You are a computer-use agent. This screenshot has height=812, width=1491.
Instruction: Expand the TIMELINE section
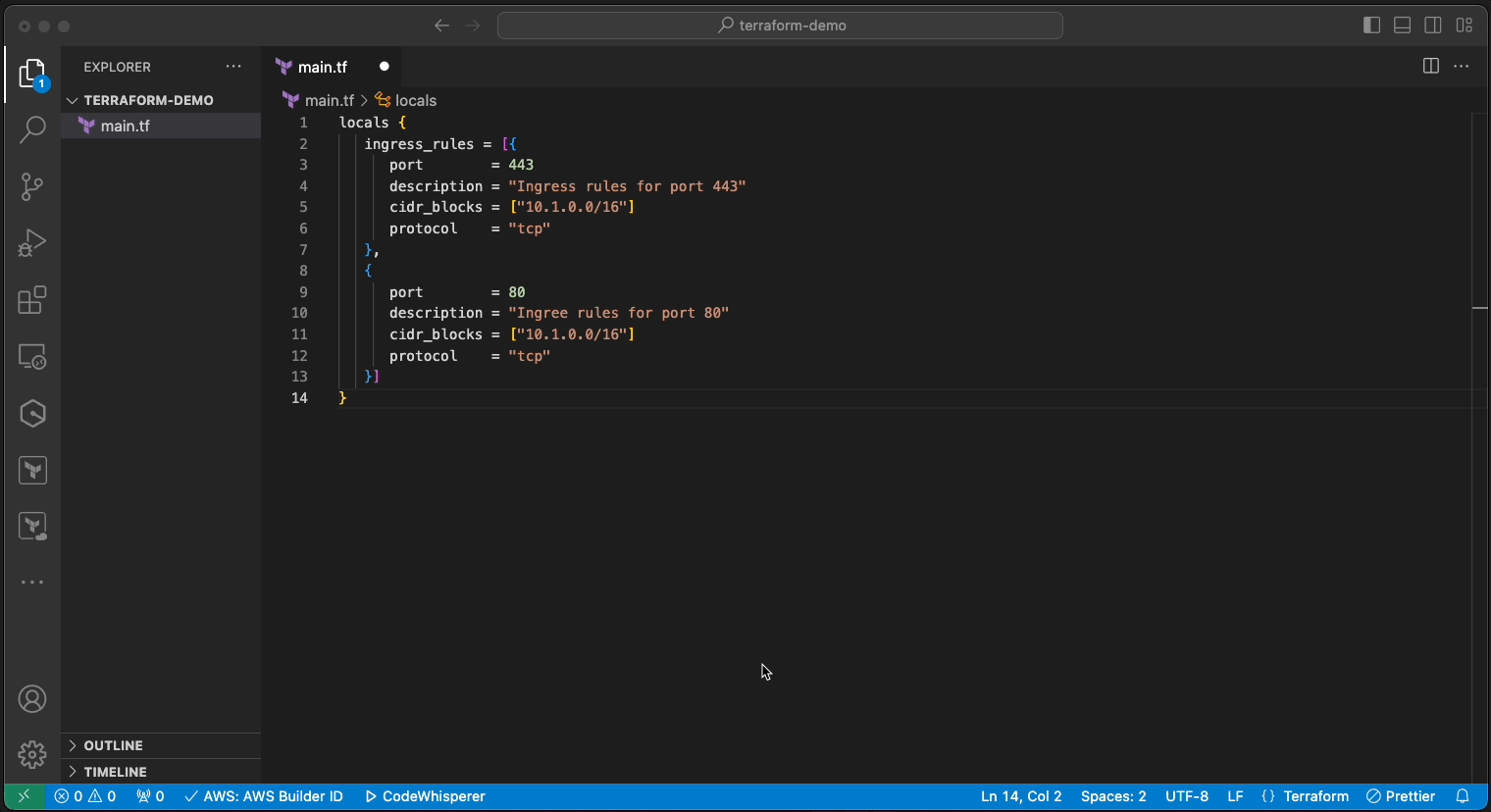(115, 772)
